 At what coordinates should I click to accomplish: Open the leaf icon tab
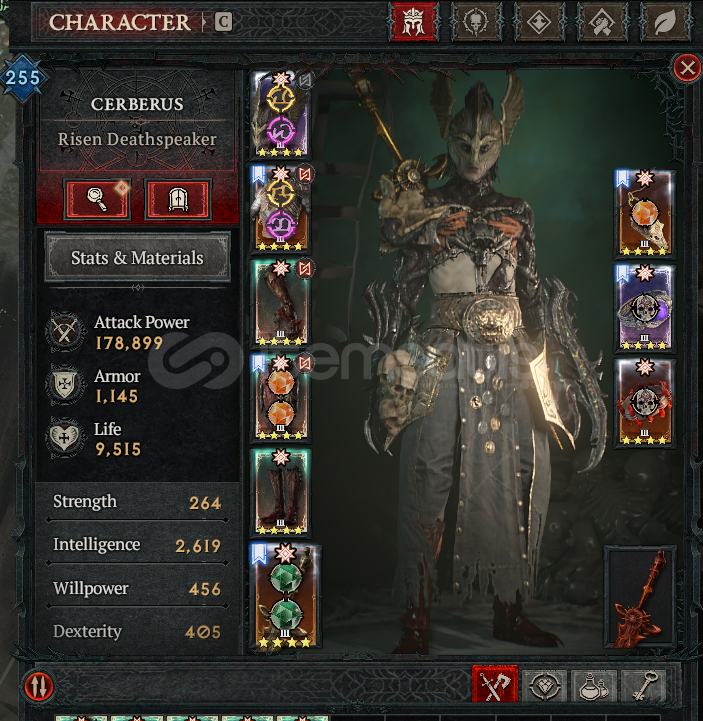coord(665,22)
